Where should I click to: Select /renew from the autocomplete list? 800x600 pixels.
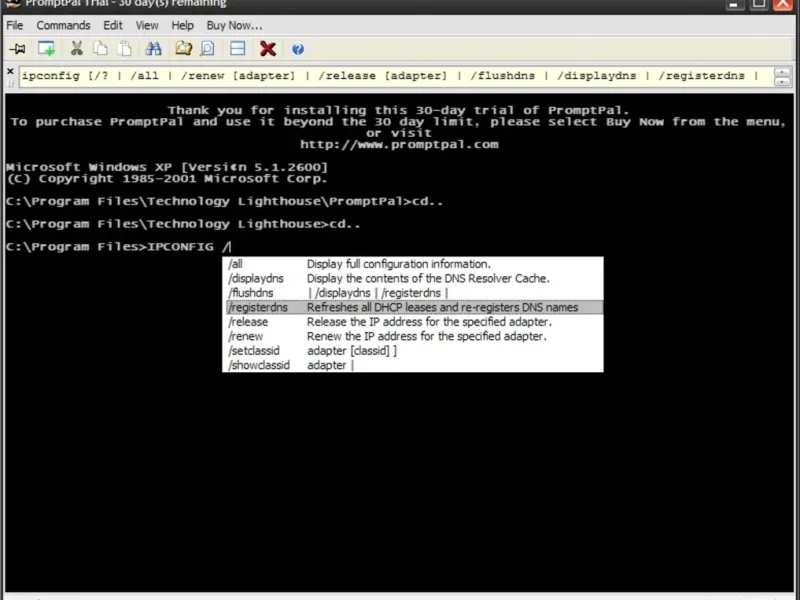click(x=413, y=336)
